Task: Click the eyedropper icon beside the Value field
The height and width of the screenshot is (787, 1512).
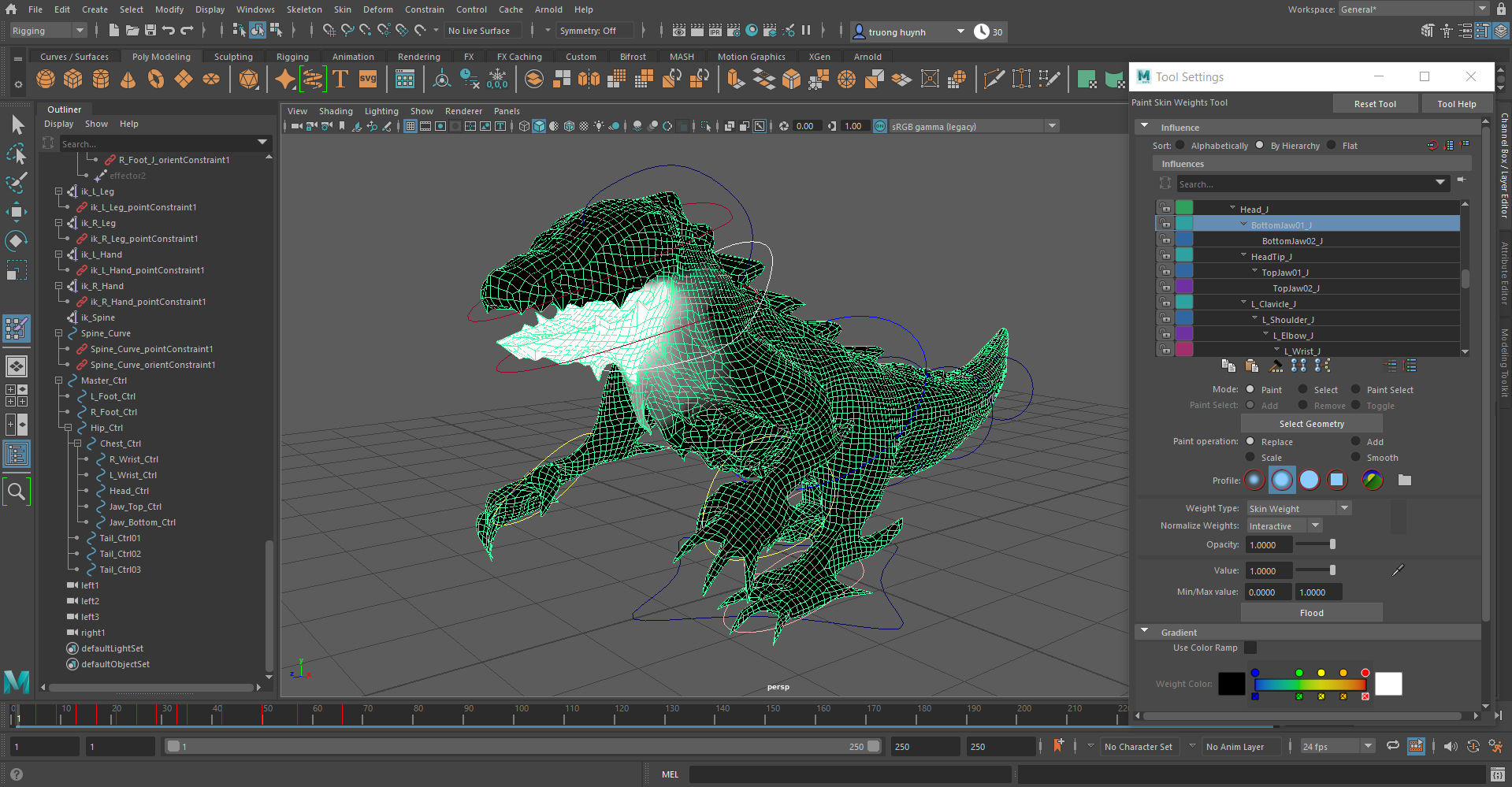Action: [1398, 570]
